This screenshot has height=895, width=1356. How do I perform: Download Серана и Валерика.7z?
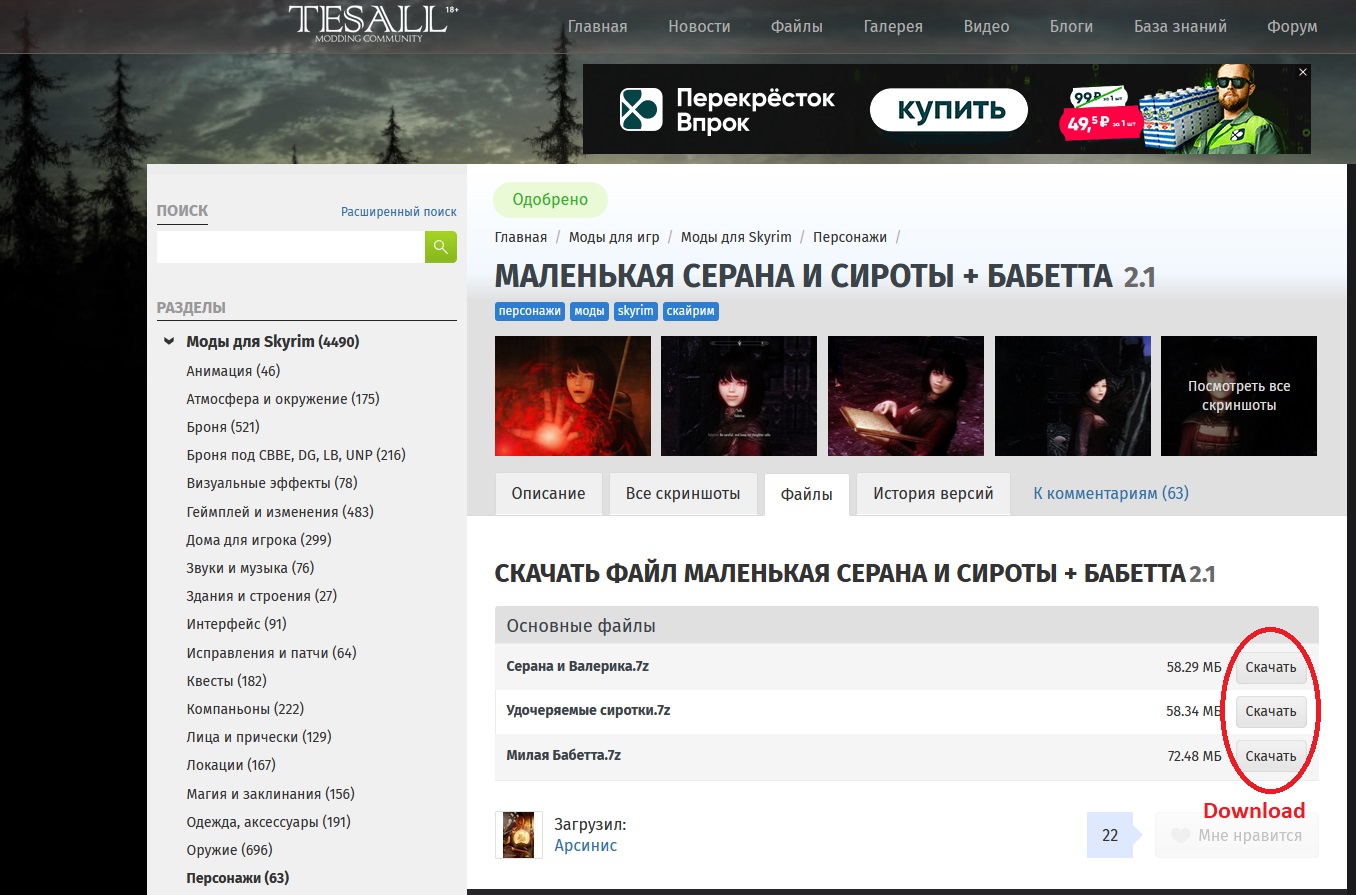point(1271,667)
